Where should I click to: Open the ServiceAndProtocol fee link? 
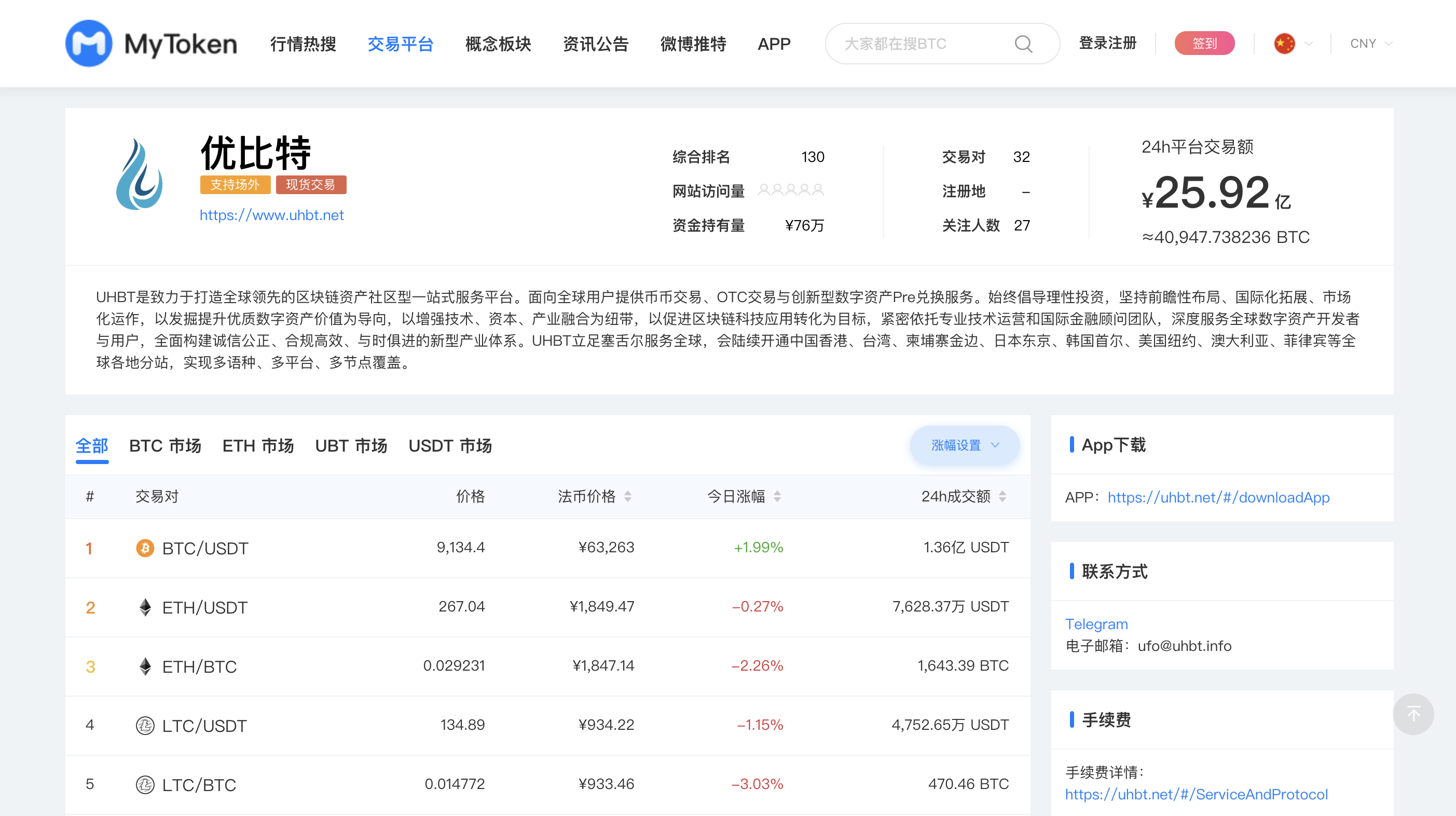click(x=1197, y=794)
